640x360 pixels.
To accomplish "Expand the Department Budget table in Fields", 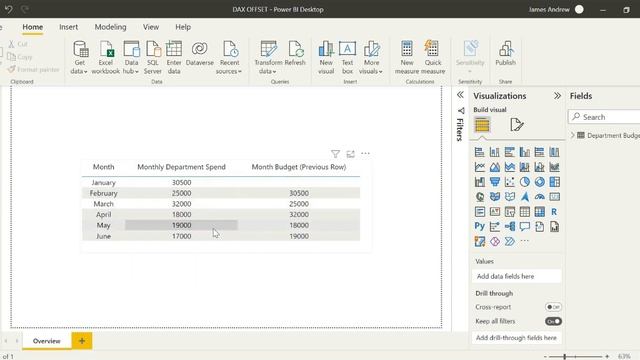I will (x=573, y=135).
